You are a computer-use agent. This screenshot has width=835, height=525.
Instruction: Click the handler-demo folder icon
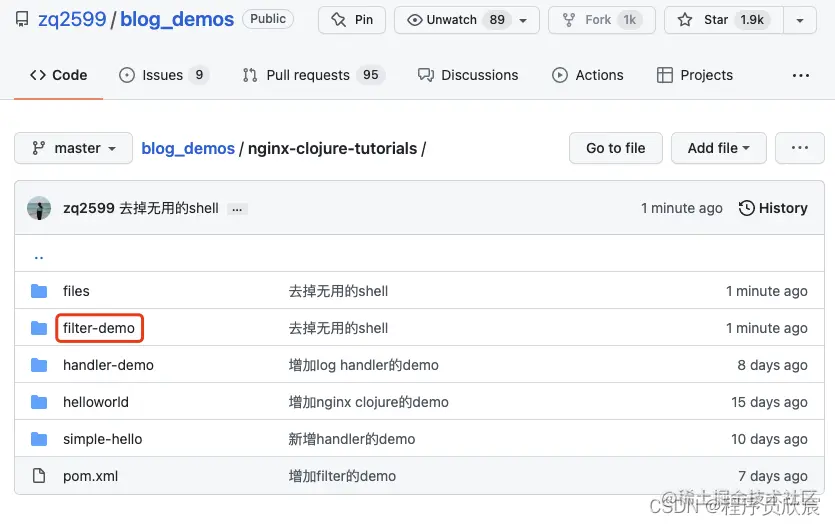coord(39,365)
